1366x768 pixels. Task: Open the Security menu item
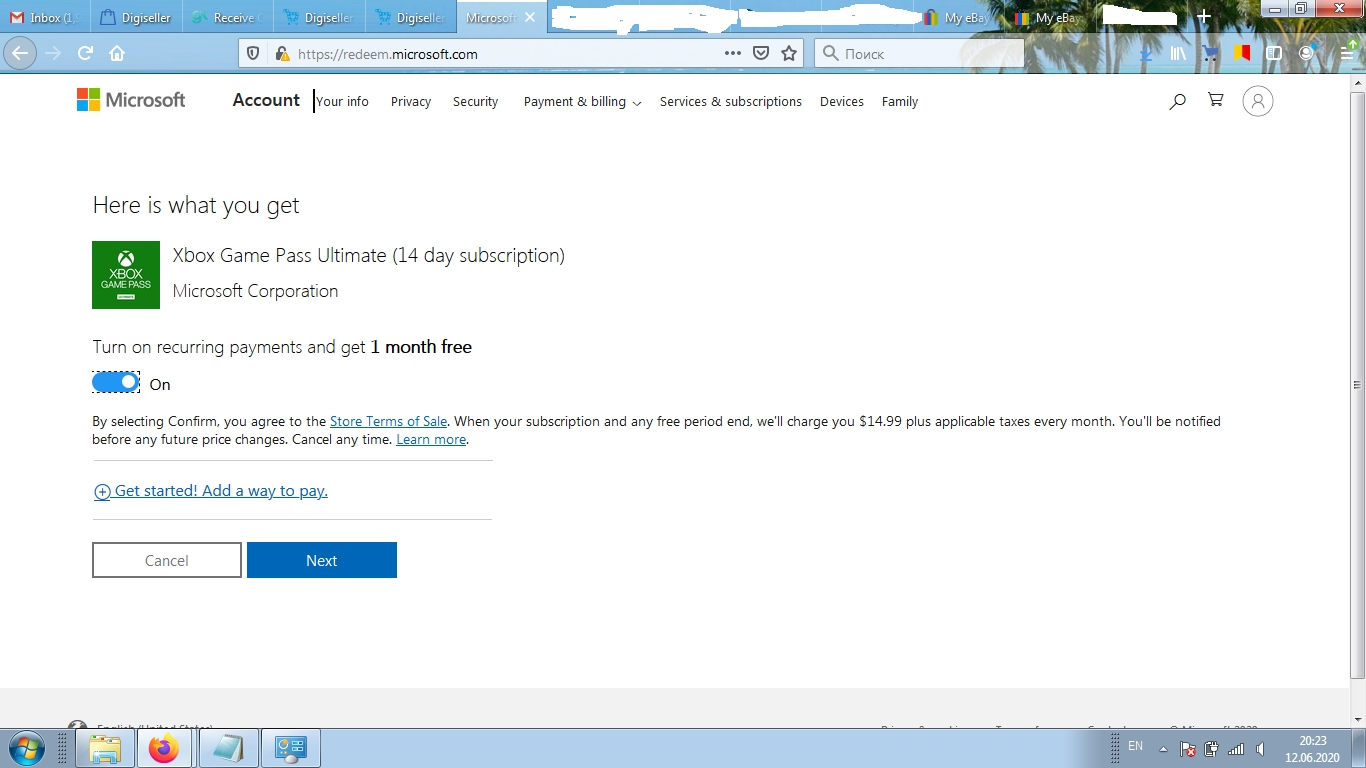pos(475,102)
